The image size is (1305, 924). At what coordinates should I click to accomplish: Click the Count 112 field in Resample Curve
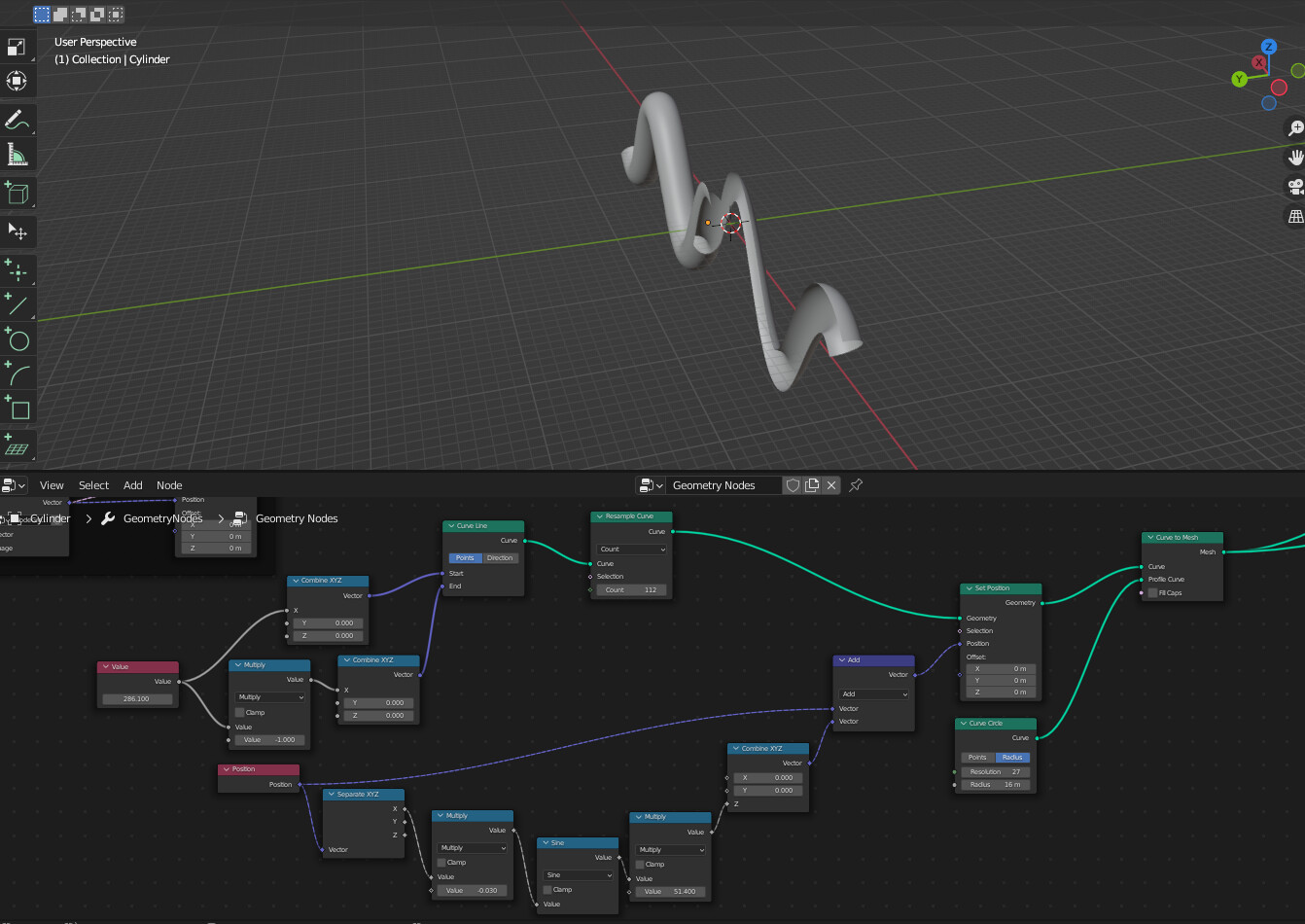(x=632, y=590)
